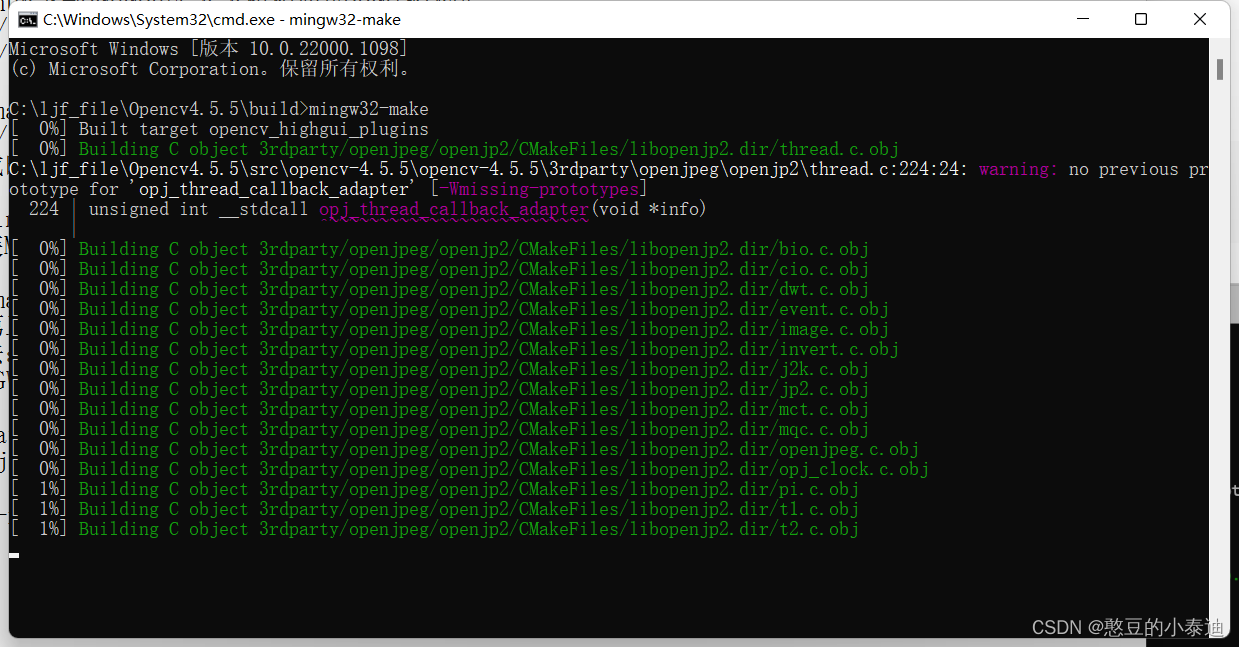Click the pi.c.obj build line
The width and height of the screenshot is (1239, 647).
(x=434, y=489)
